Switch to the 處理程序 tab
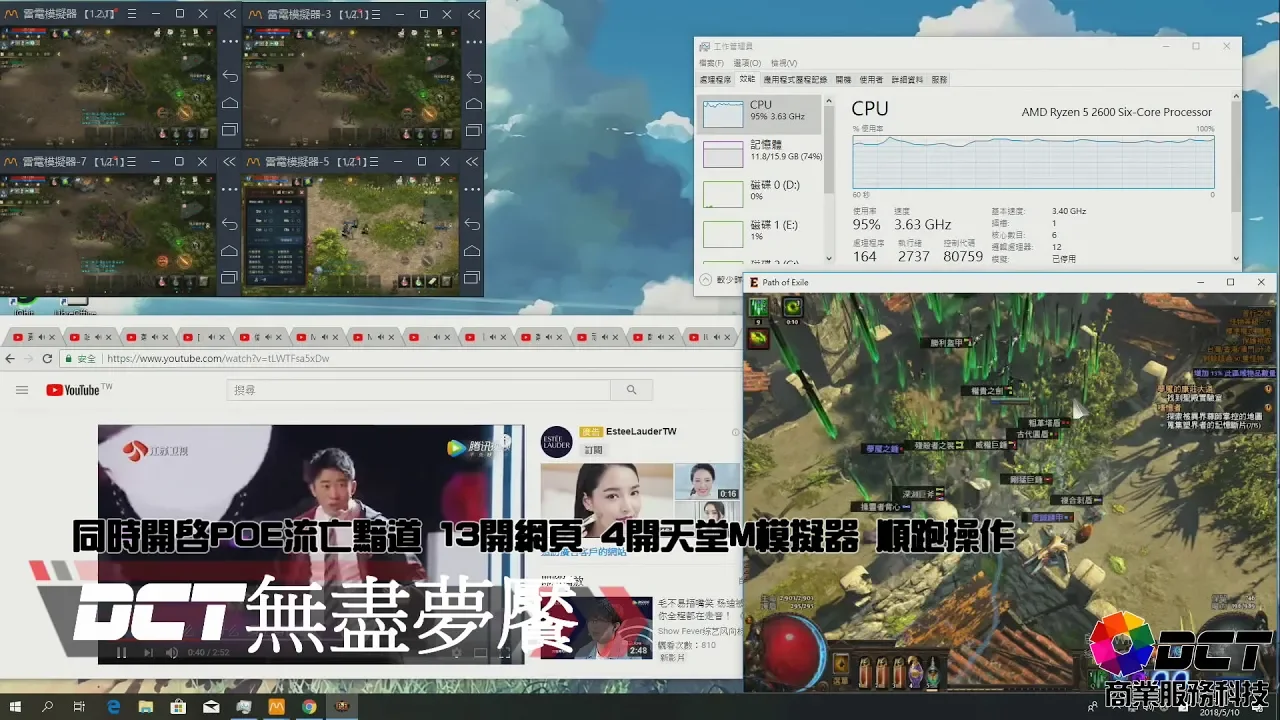Image resolution: width=1280 pixels, height=720 pixels. (x=715, y=79)
